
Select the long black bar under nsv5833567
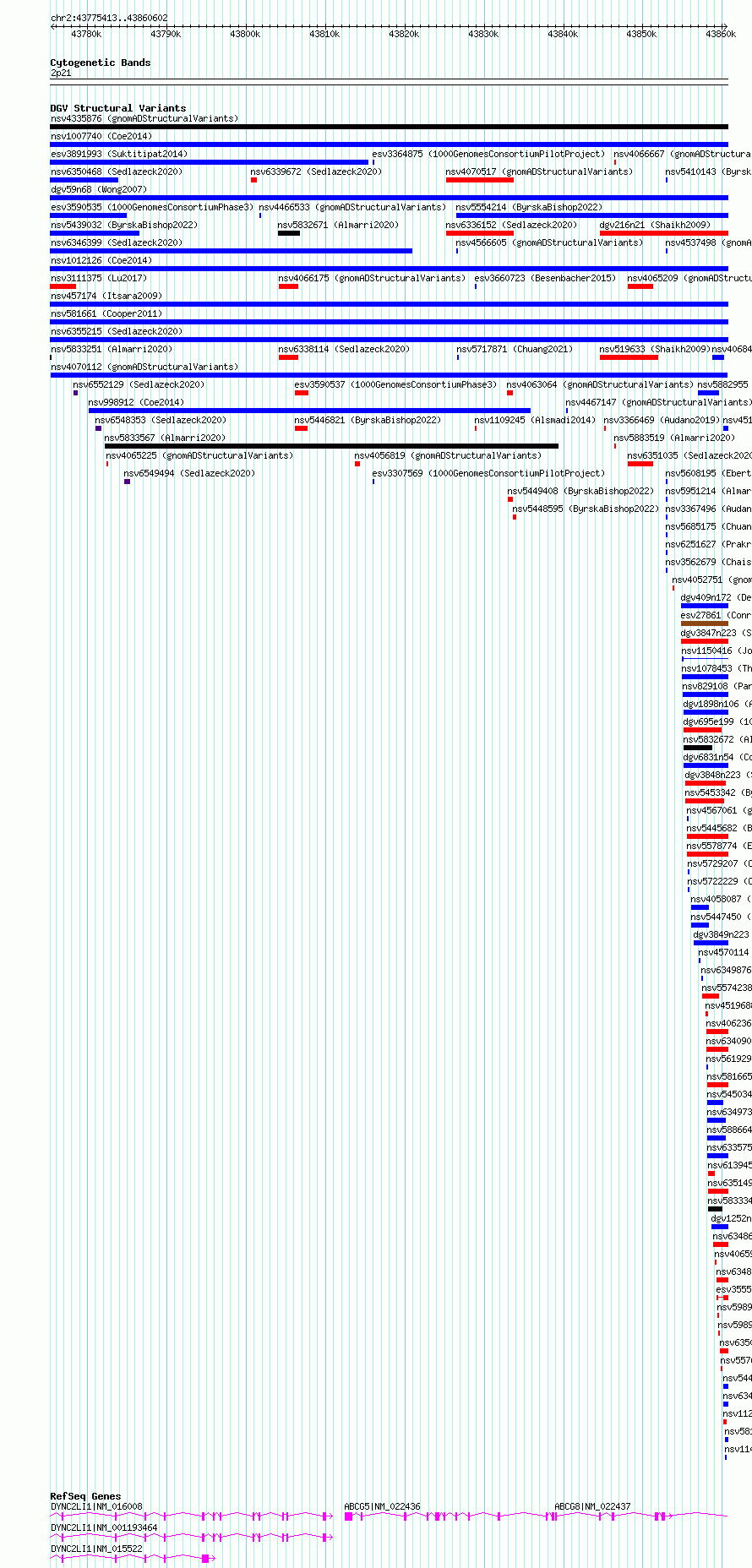click(x=331, y=446)
